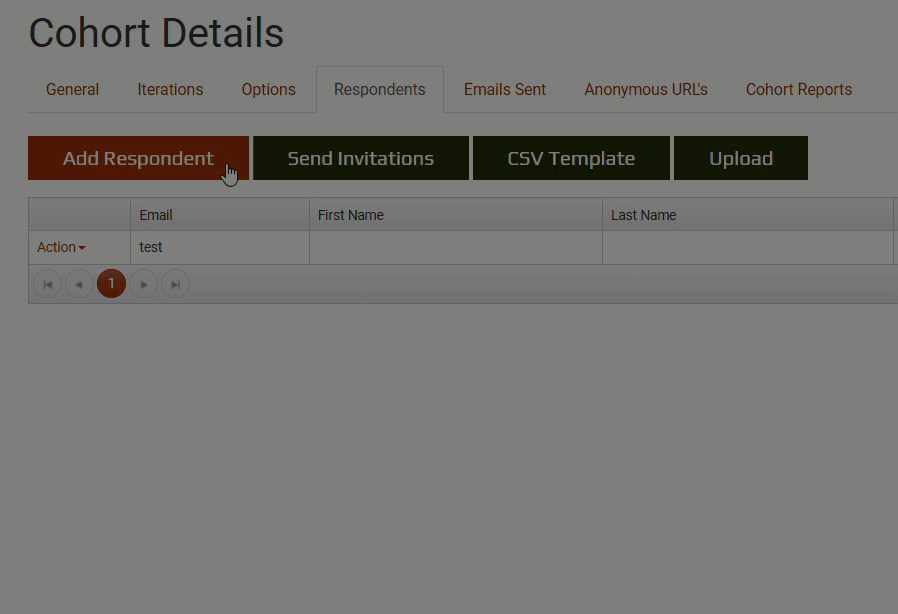This screenshot has height=614, width=898.
Task: Sort by the Last Name column header
Action: 643,215
